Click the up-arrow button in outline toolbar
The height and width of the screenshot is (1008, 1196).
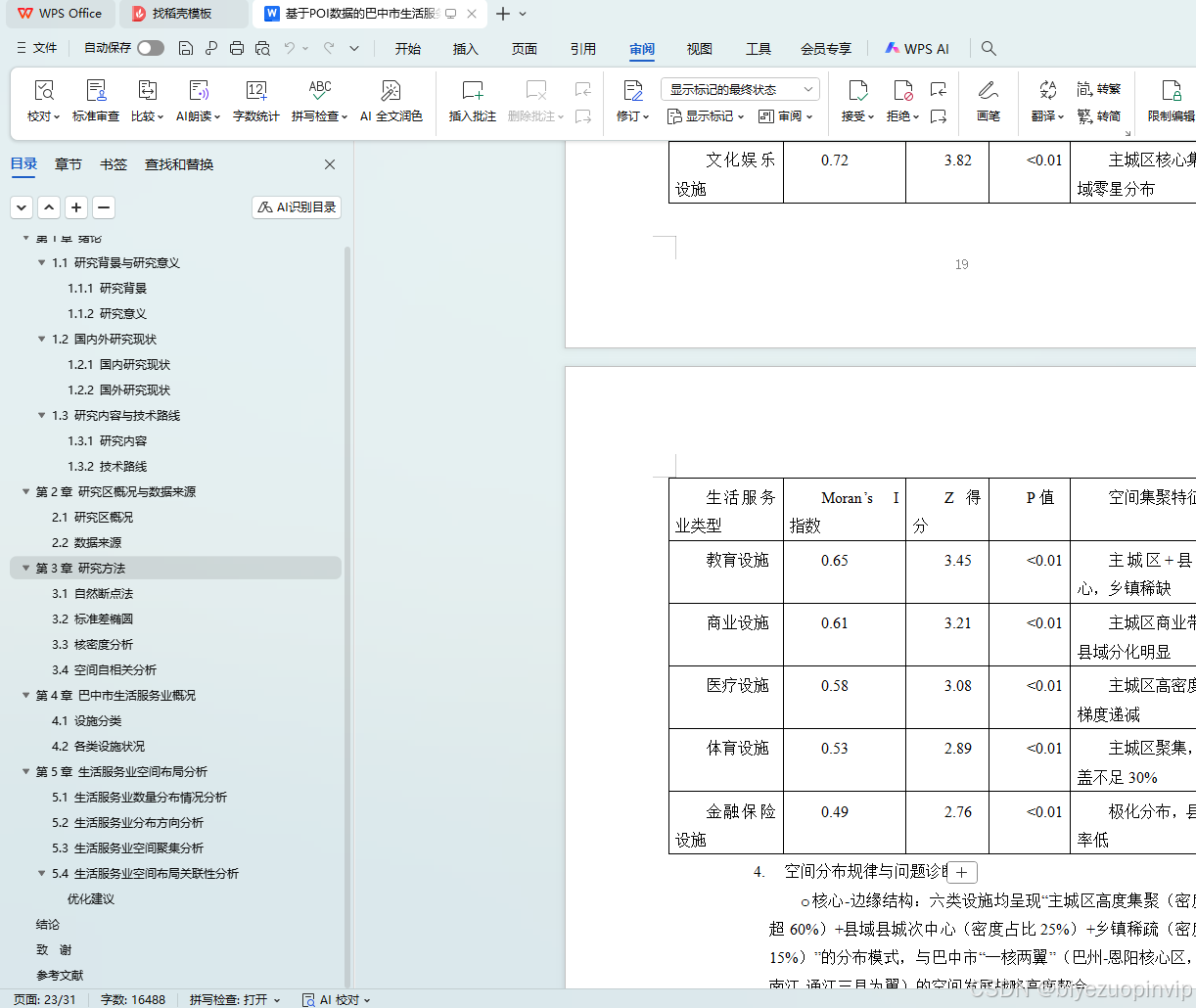[49, 207]
